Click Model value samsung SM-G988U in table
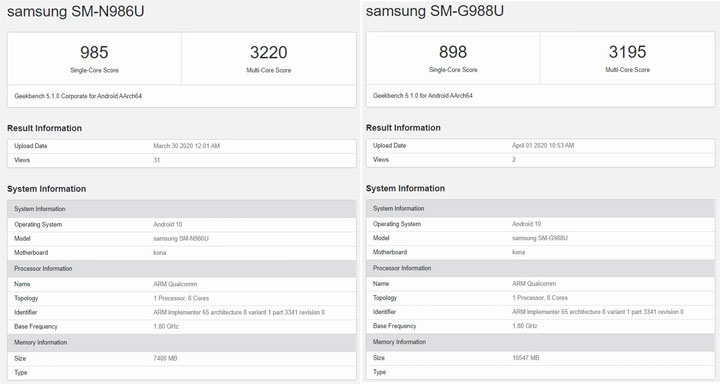720x384 pixels. (x=540, y=238)
